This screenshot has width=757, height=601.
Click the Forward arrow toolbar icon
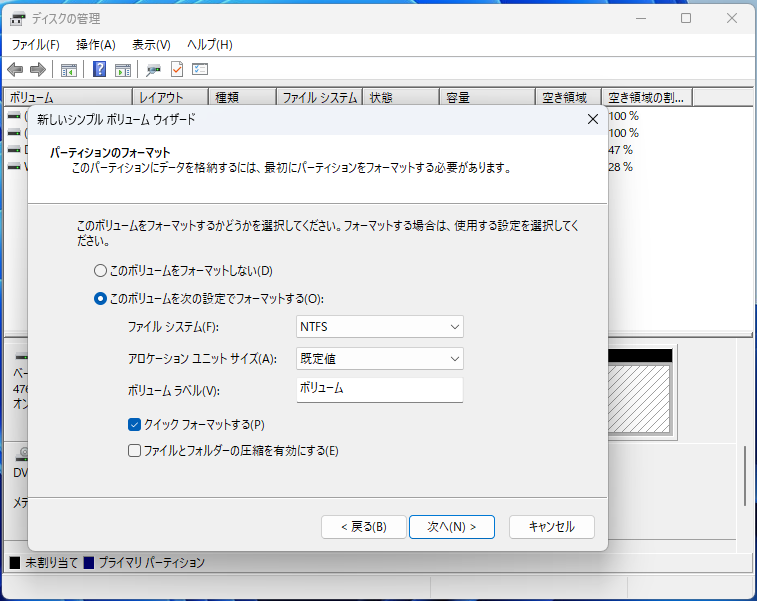click(38, 70)
